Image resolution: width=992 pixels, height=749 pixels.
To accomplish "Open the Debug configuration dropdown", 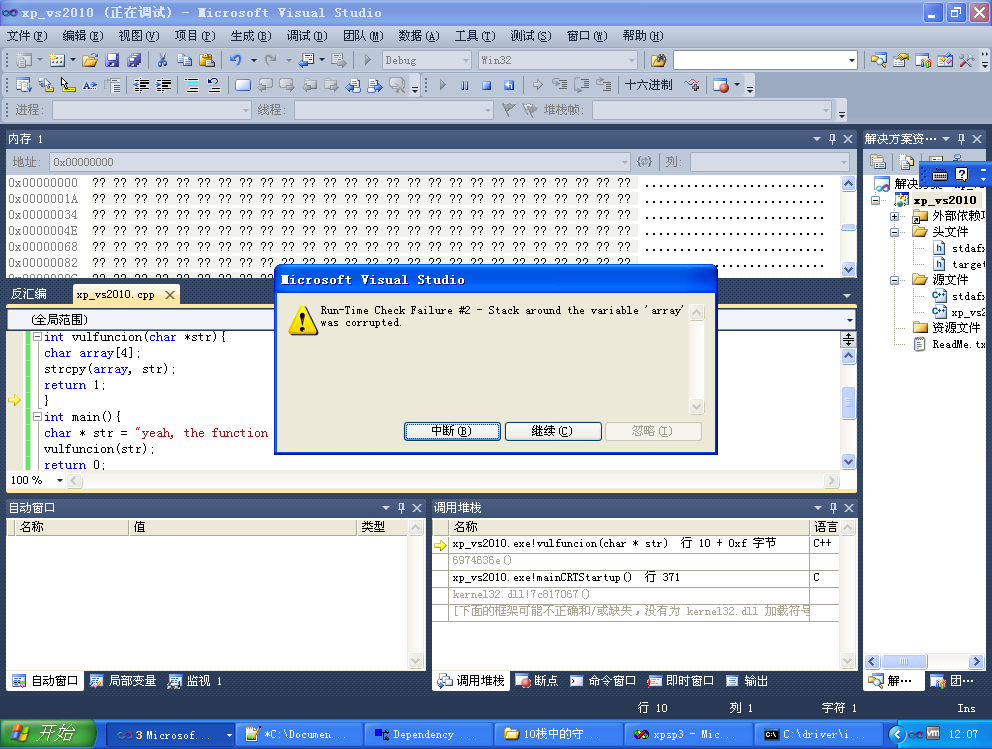I will coord(466,60).
